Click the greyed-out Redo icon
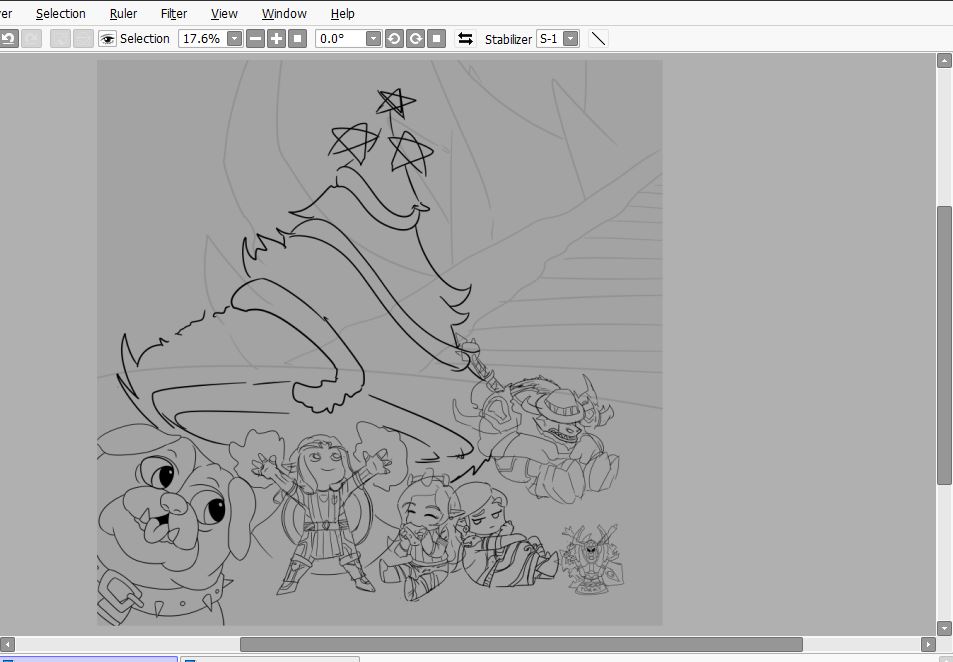Screen dimensions: 953x662 click(31, 39)
